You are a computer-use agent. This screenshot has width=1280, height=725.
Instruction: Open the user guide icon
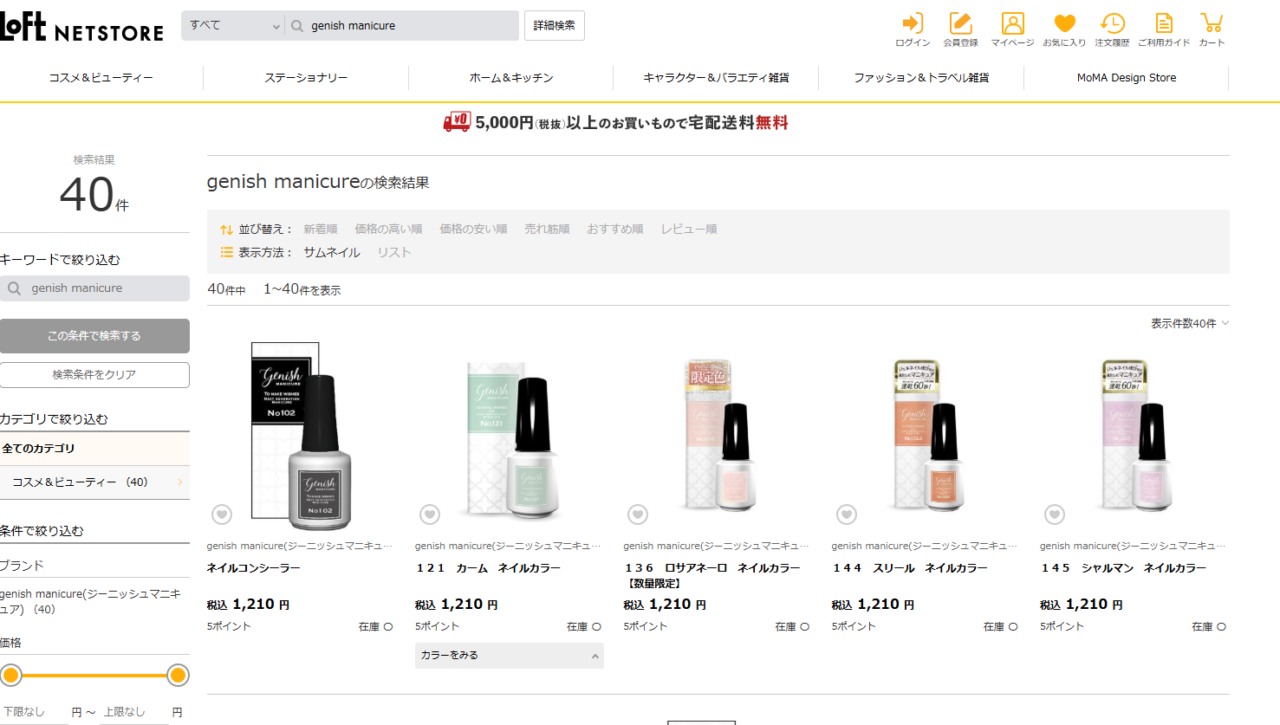coord(1163,29)
